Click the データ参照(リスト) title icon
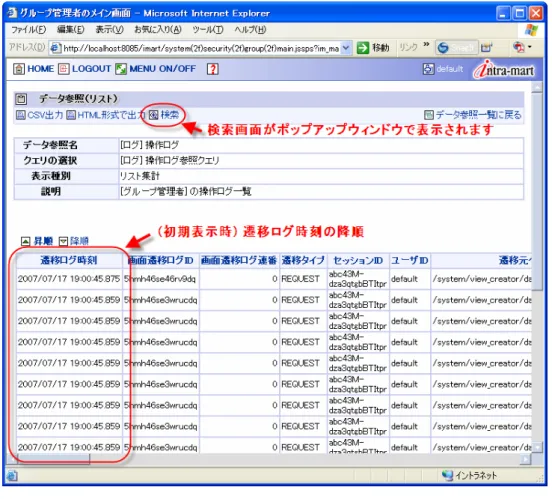The image size is (552, 499). tap(21, 99)
